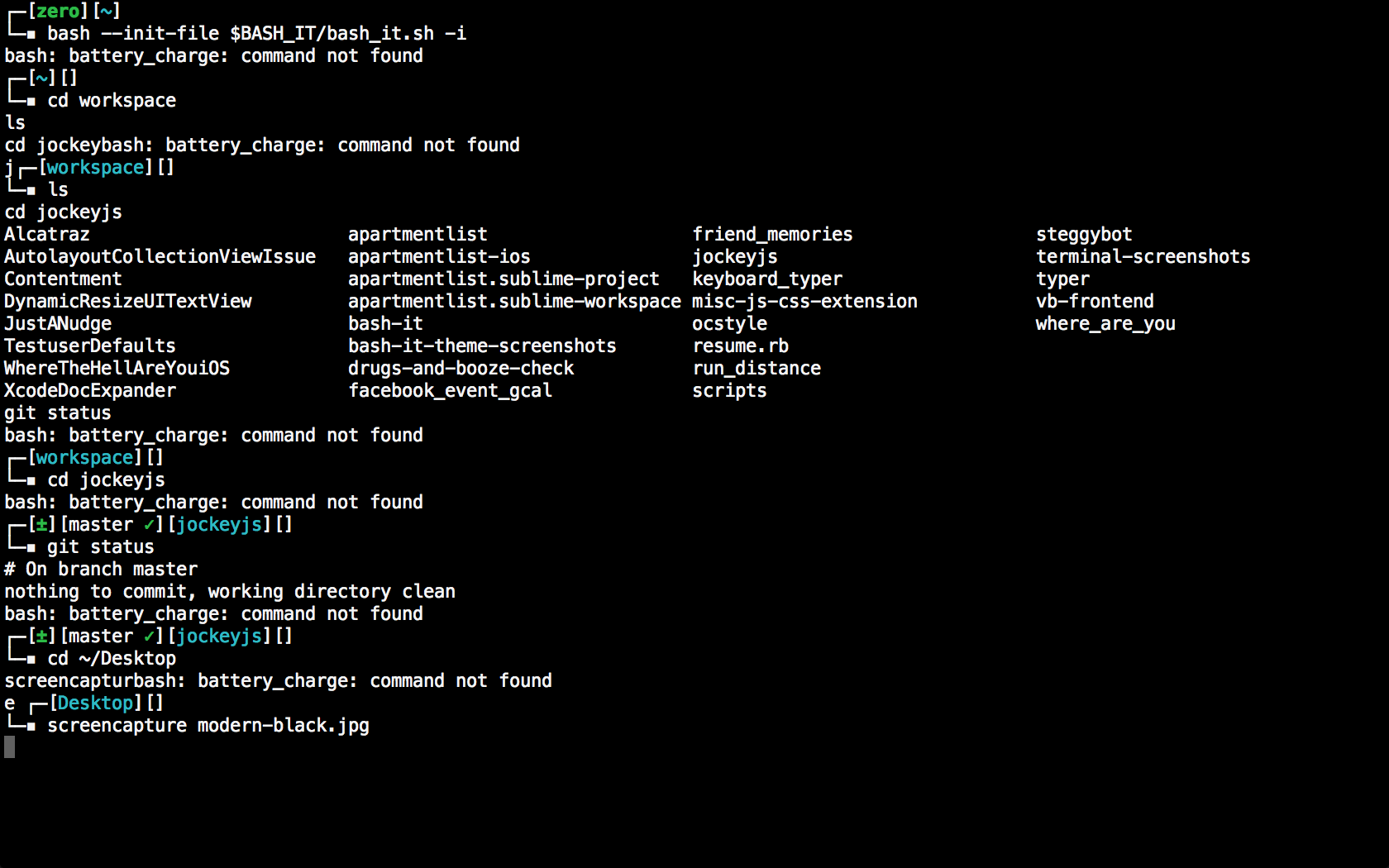Click the Alcatraz directory name
This screenshot has width=1389, height=868.
point(47,235)
